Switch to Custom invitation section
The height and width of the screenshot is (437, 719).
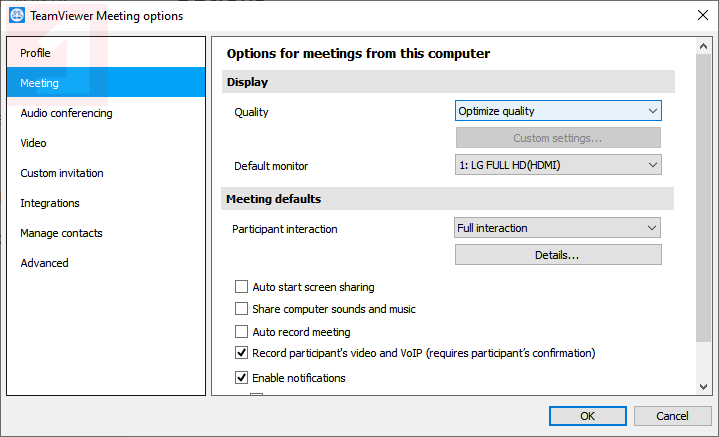click(62, 173)
